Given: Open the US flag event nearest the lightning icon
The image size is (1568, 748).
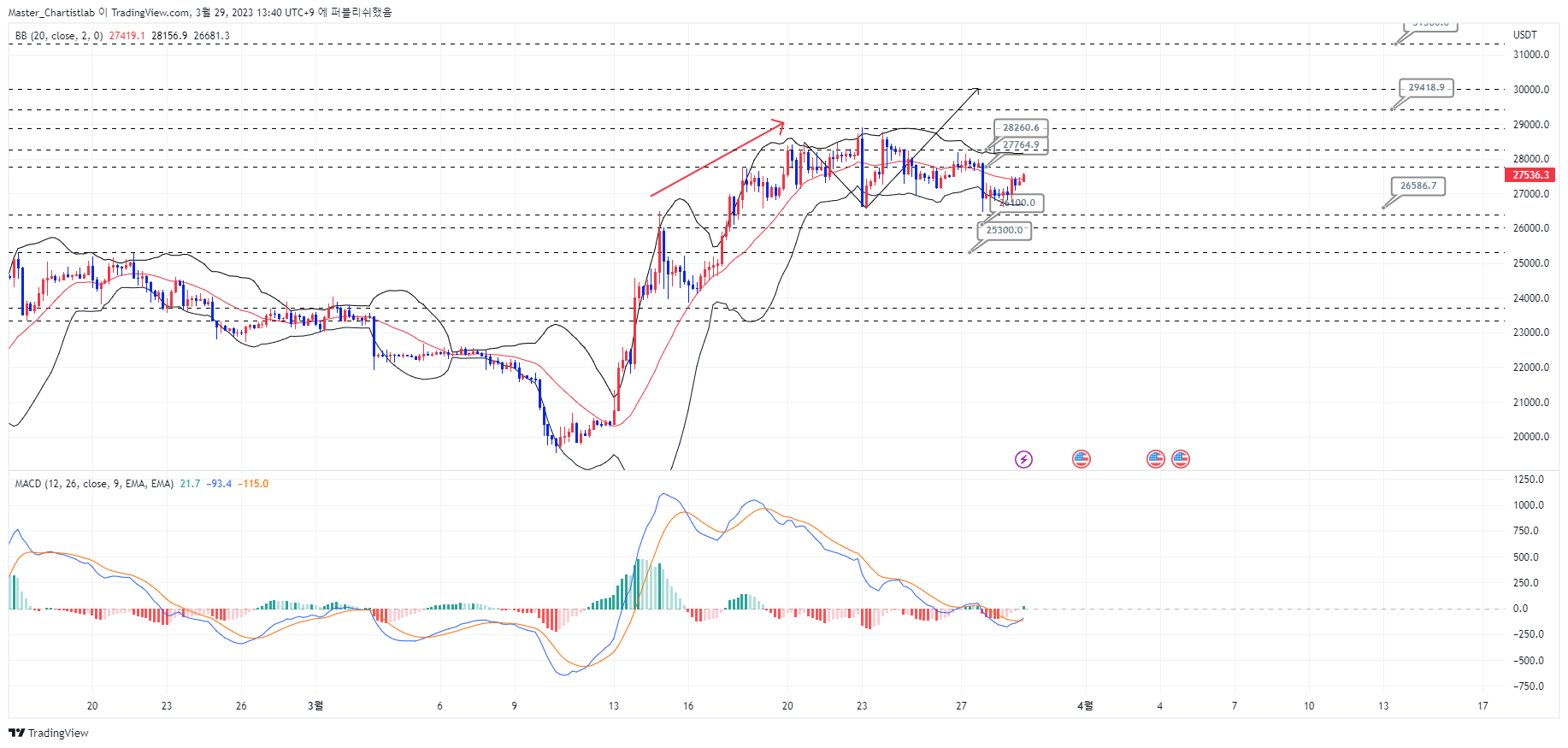Looking at the screenshot, I should coord(1082,459).
